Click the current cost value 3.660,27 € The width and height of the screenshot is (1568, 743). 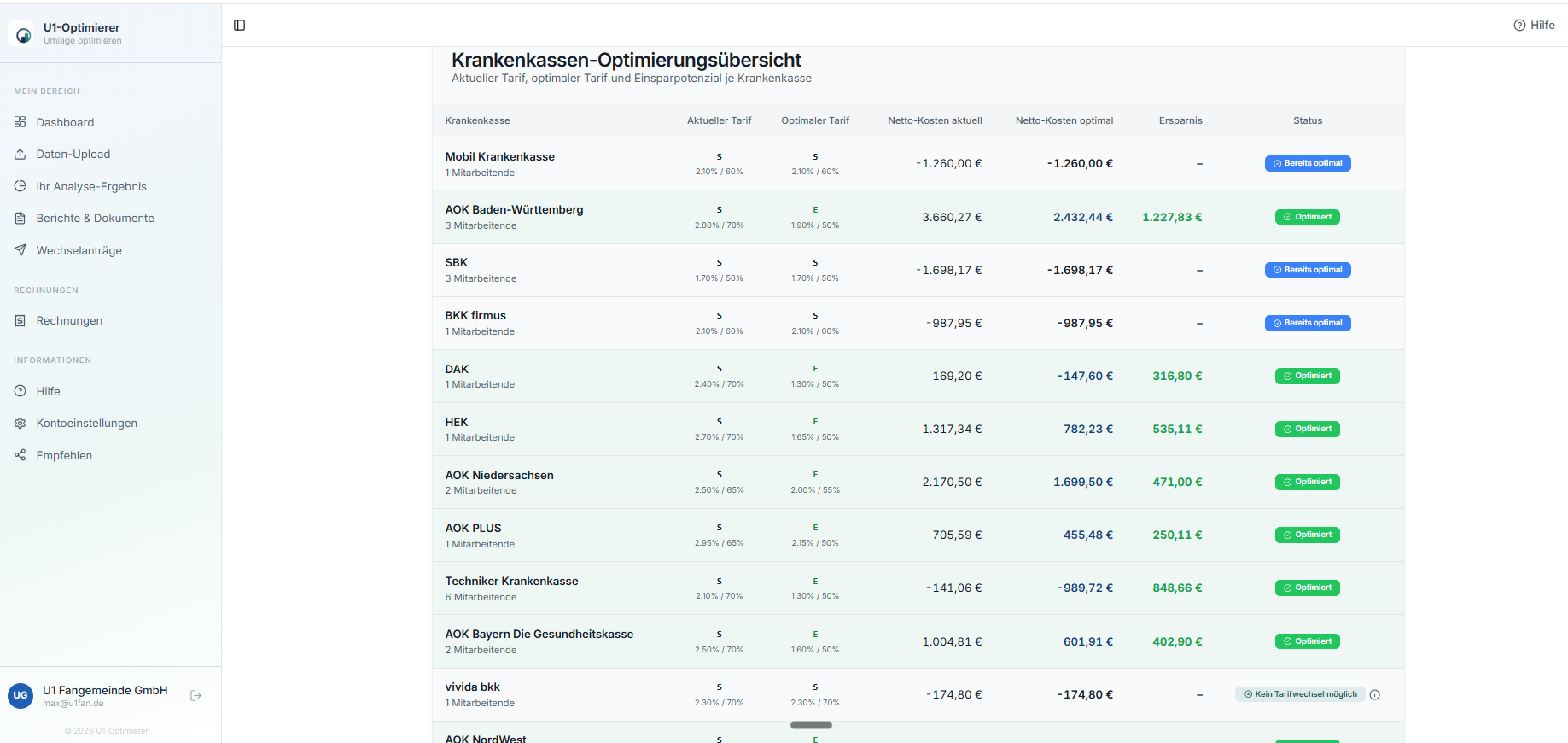click(952, 217)
